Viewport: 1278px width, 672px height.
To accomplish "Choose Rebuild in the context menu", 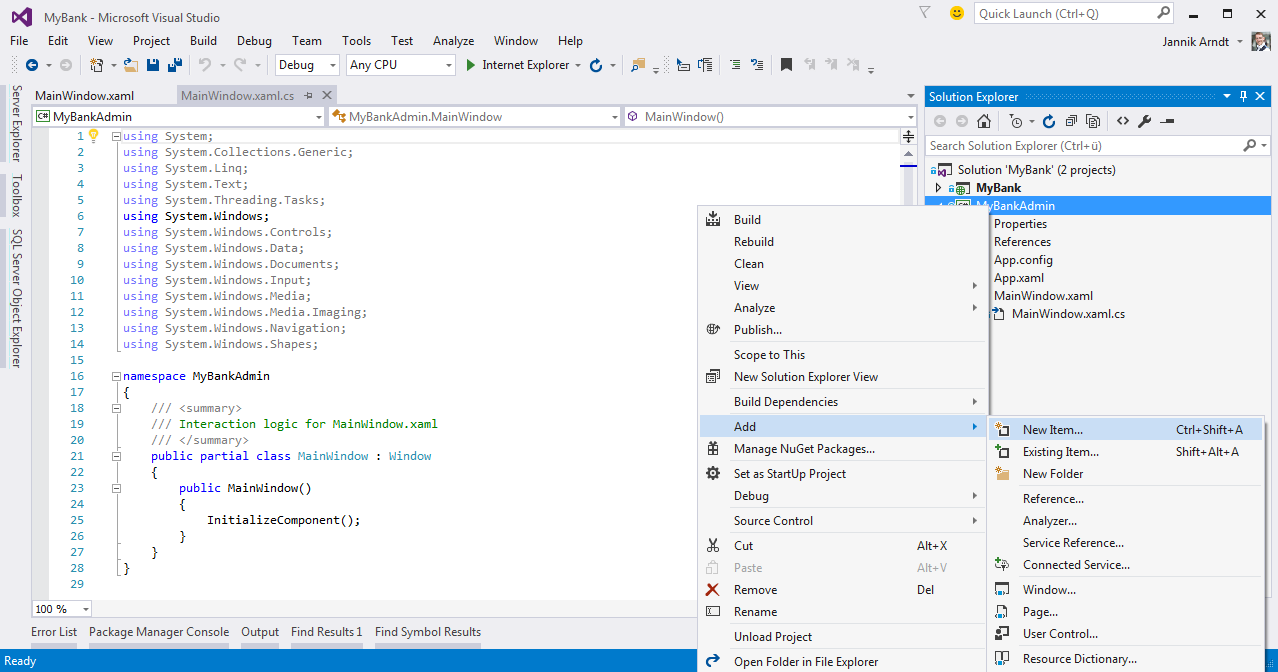I will (x=843, y=242).
